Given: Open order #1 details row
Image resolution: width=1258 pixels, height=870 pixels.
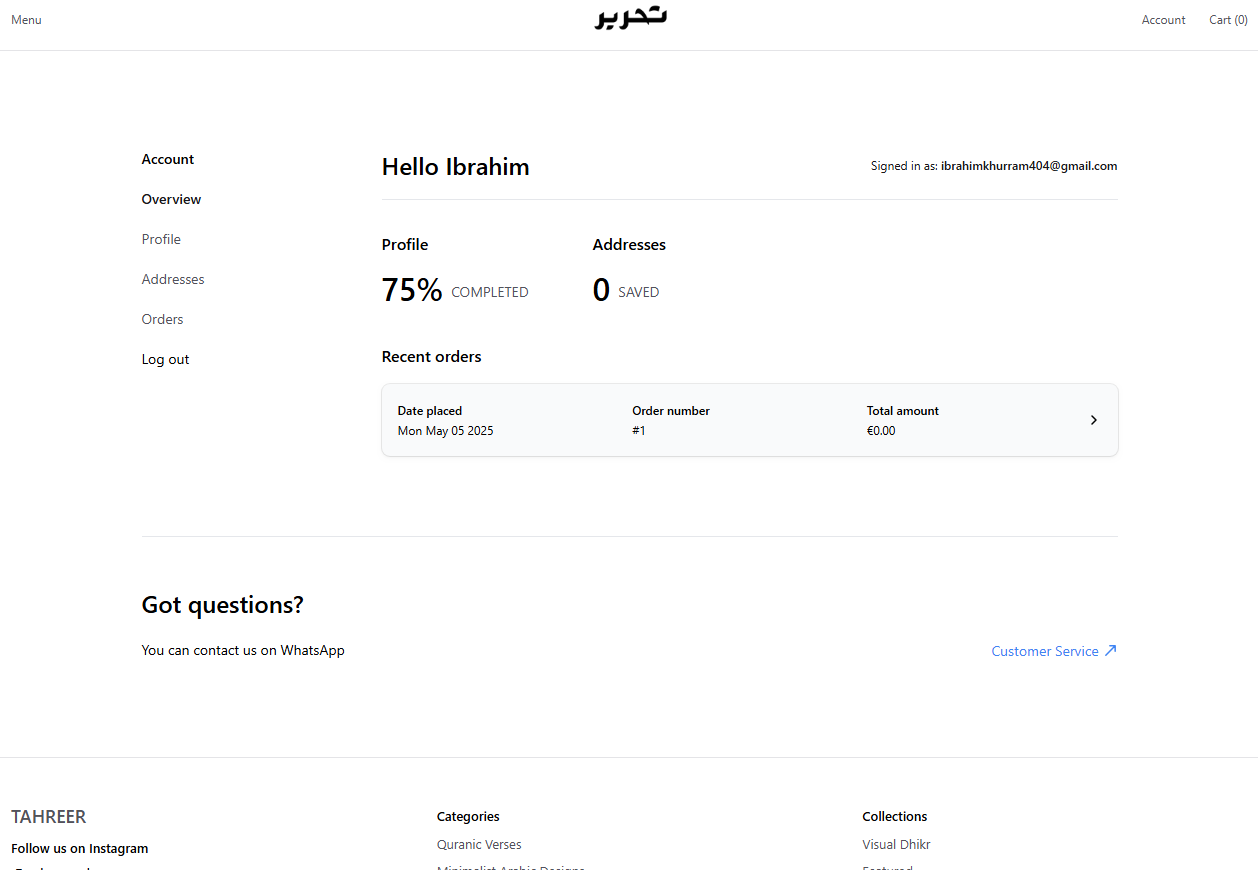Looking at the screenshot, I should (x=748, y=420).
